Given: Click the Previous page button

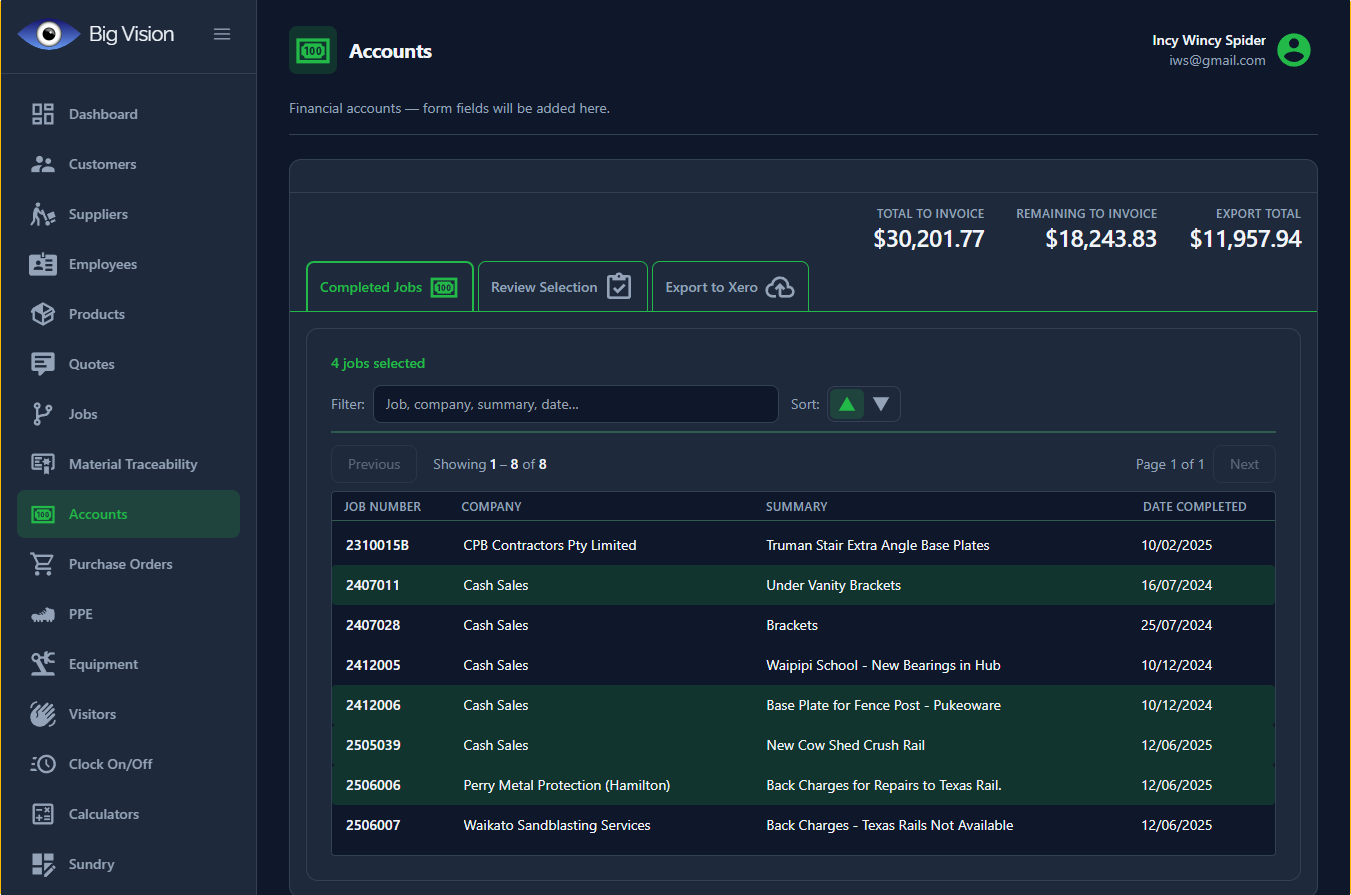Looking at the screenshot, I should pos(374,464).
